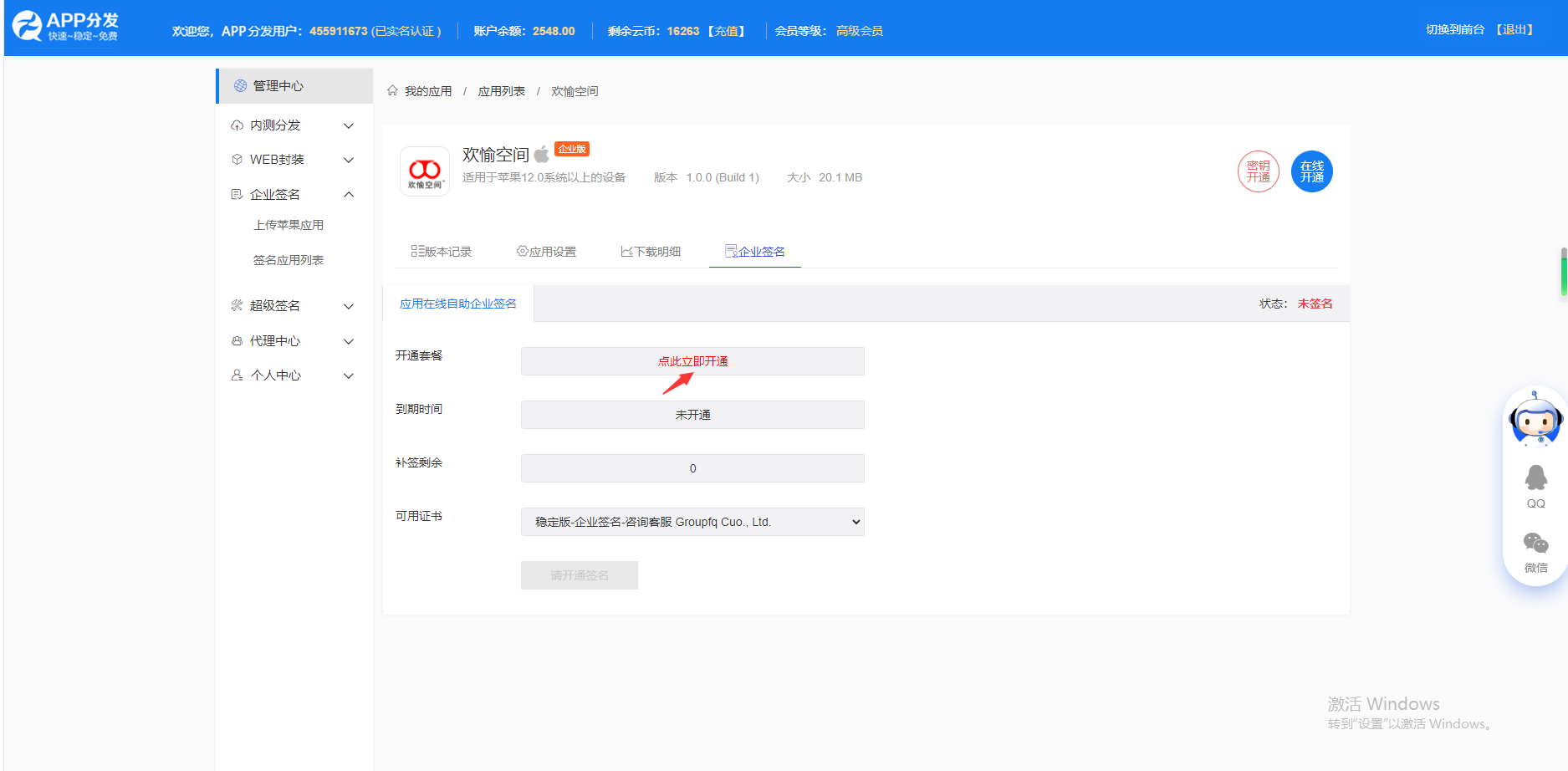Click the red 密钥开通 circle button
This screenshot has height=771, width=1568.
tap(1258, 171)
